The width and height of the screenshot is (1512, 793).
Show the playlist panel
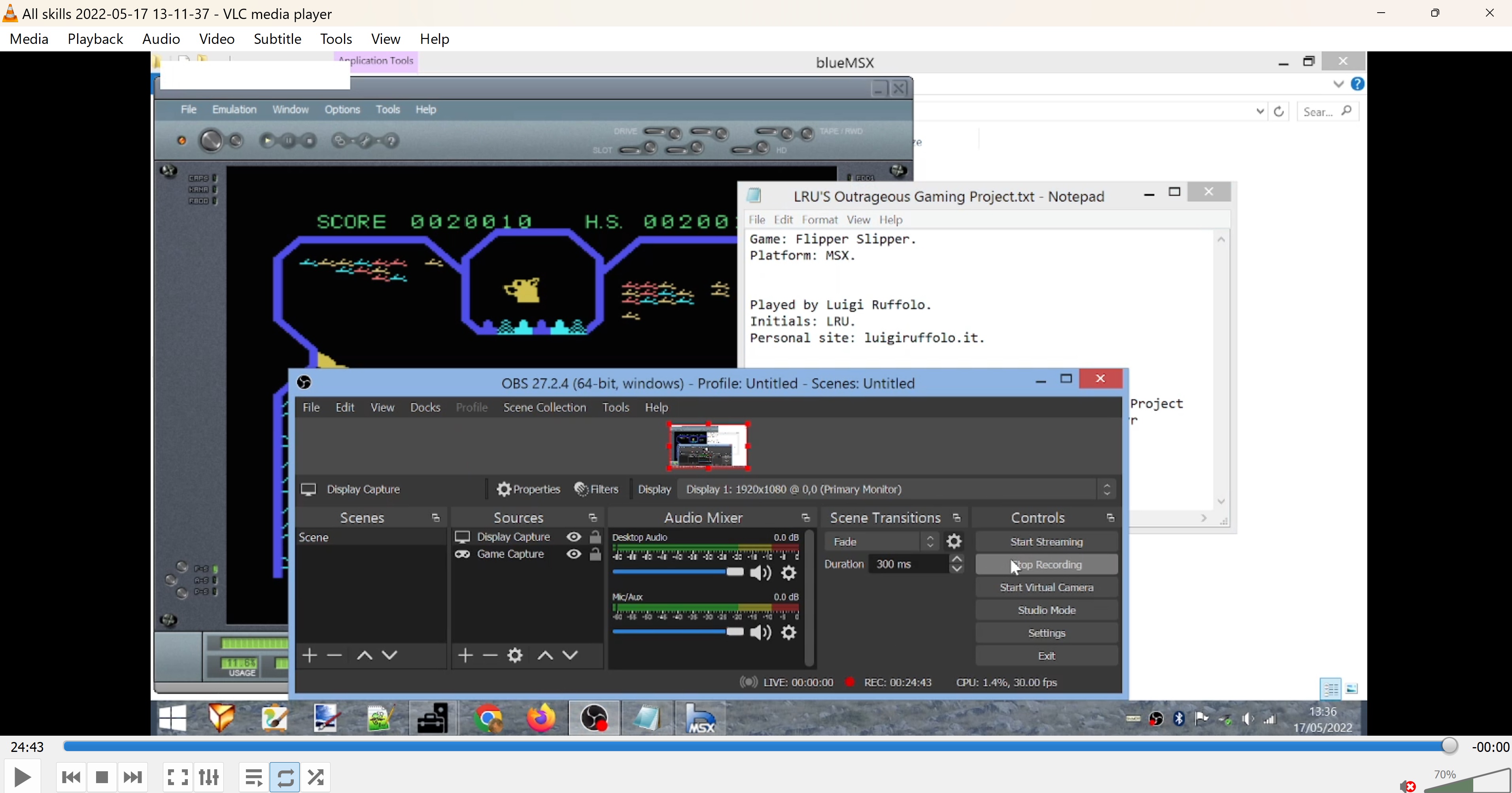[x=253, y=777]
